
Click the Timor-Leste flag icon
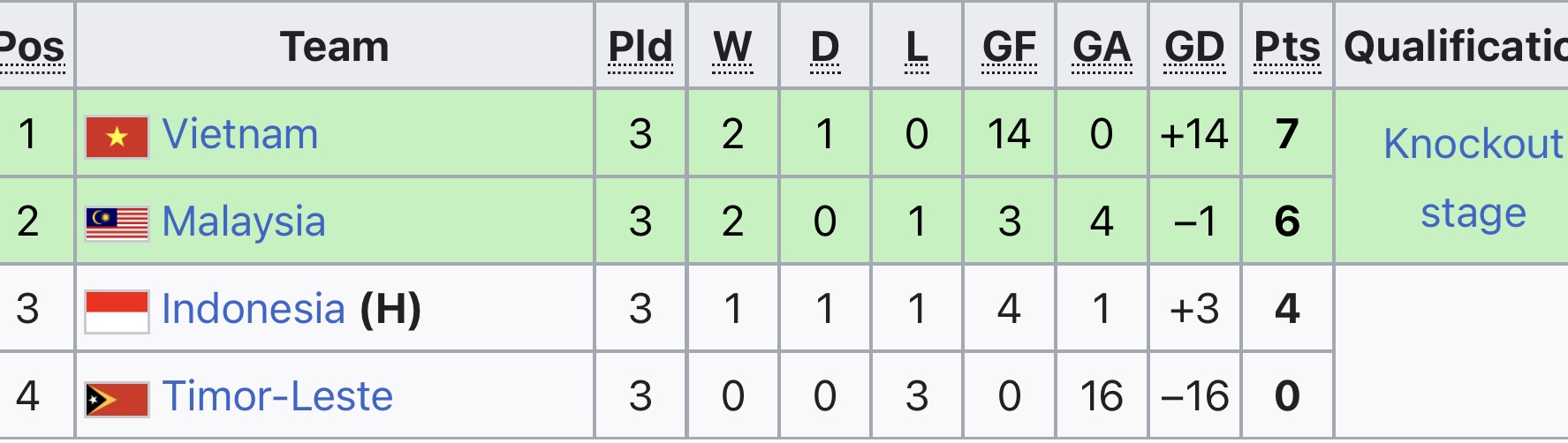[117, 399]
